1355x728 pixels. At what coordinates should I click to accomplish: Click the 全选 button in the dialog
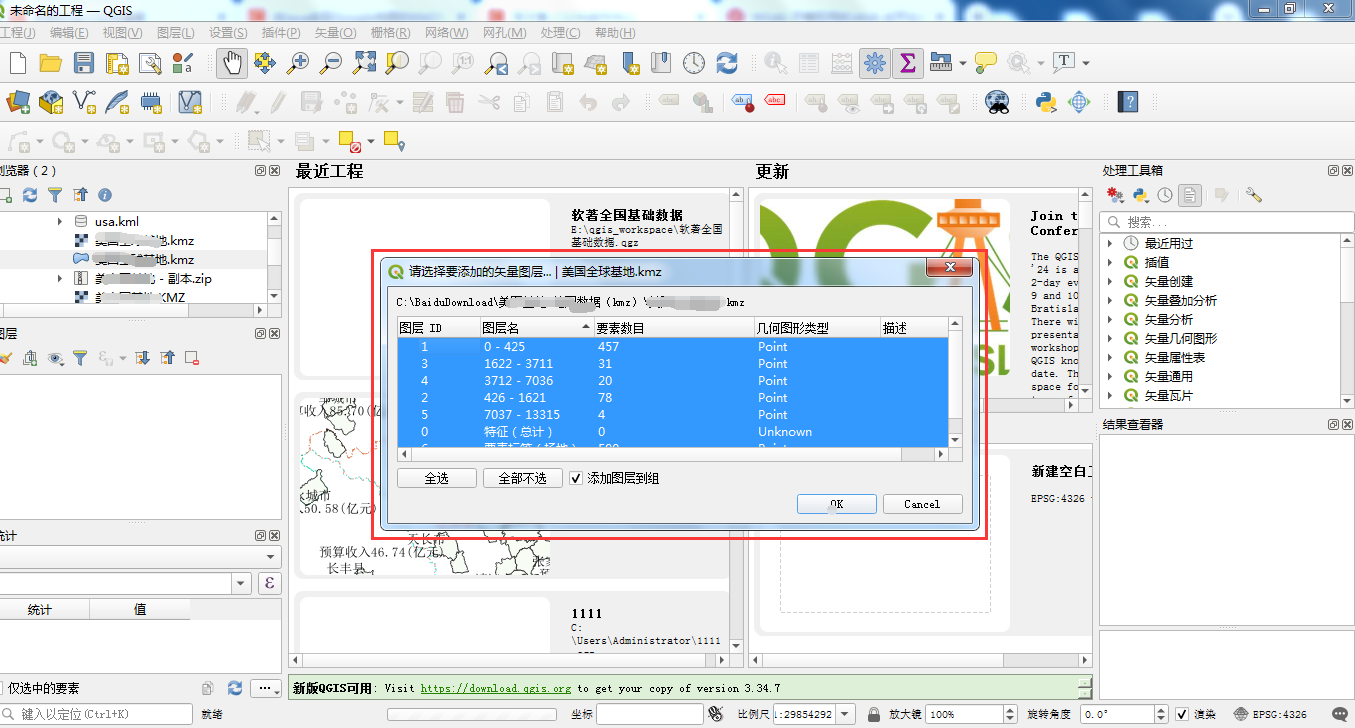coord(436,477)
